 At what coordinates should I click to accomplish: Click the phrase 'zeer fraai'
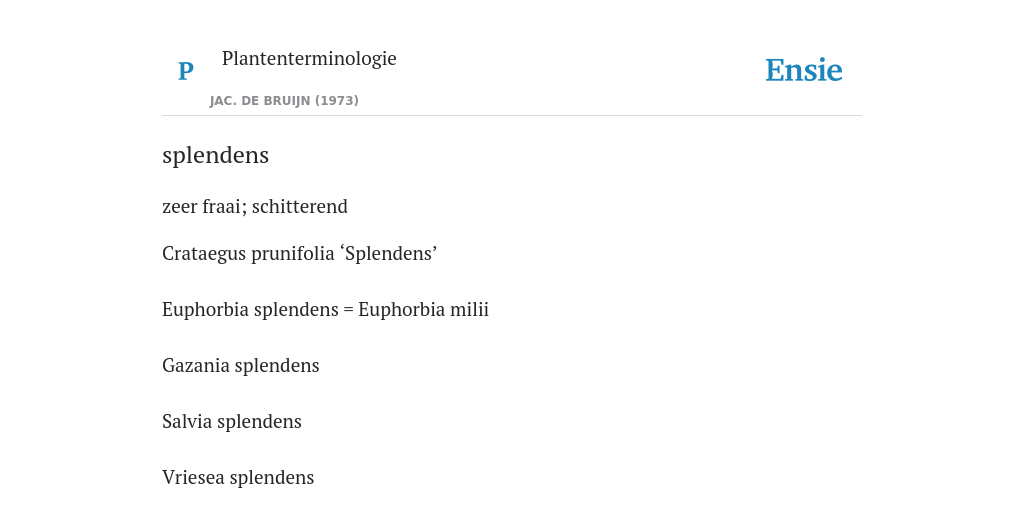click(x=204, y=206)
